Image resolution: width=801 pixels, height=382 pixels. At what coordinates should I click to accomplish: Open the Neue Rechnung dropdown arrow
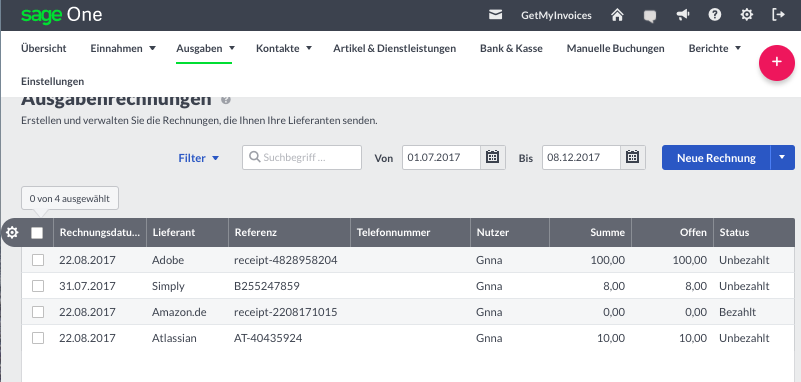point(782,157)
